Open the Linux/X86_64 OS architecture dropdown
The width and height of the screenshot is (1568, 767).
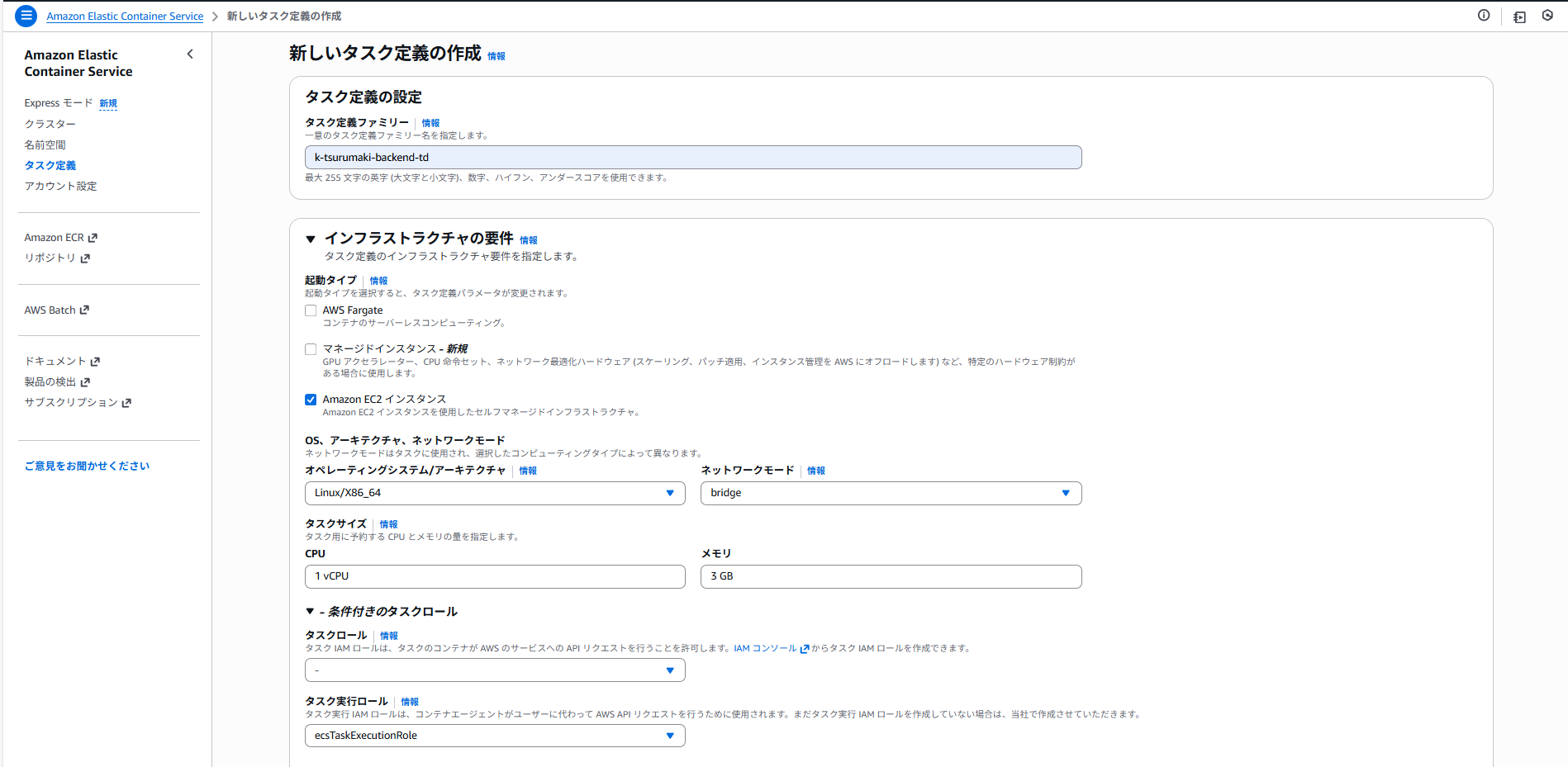(x=495, y=493)
